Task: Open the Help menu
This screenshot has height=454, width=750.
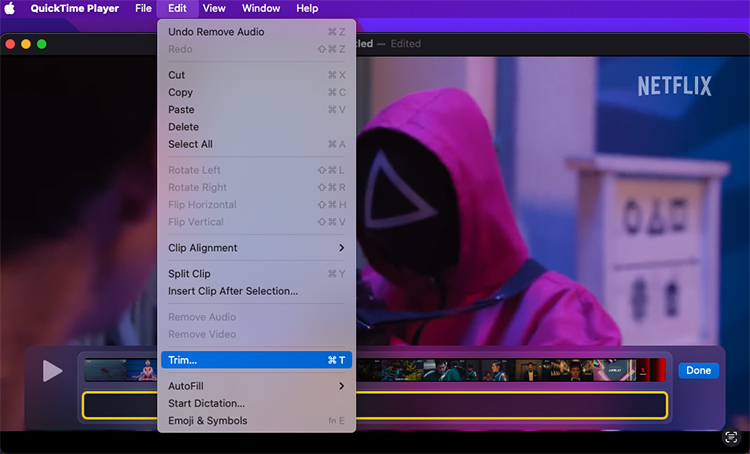Action: [x=307, y=8]
